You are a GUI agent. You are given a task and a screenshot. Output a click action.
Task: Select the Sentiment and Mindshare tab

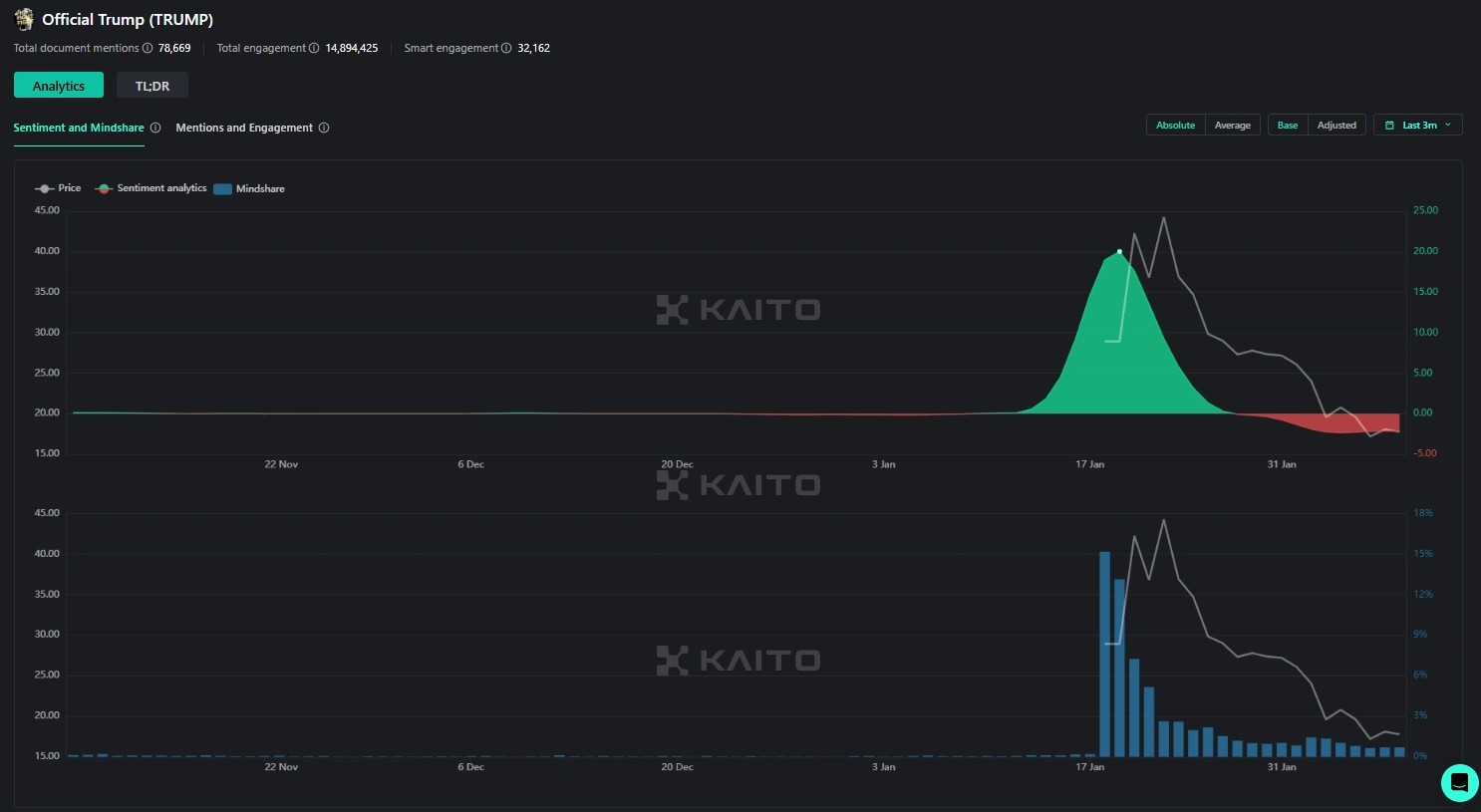pos(79,128)
